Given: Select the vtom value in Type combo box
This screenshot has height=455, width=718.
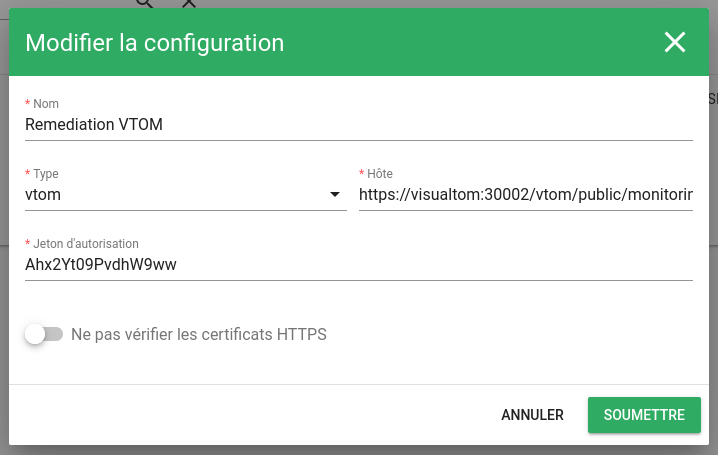Looking at the screenshot, I should (x=43, y=195).
